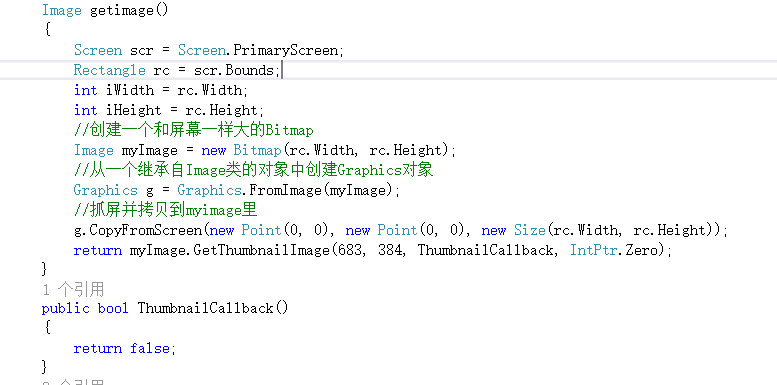This screenshot has width=777, height=385.
Task: Click the 'return false' statement
Action: pyautogui.click(x=122, y=348)
